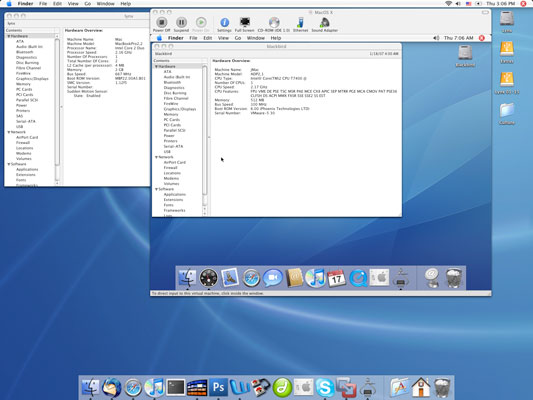Viewport: 533px width, 400px height.
Task: Open the host Dock Trash
Action: pos(442,387)
